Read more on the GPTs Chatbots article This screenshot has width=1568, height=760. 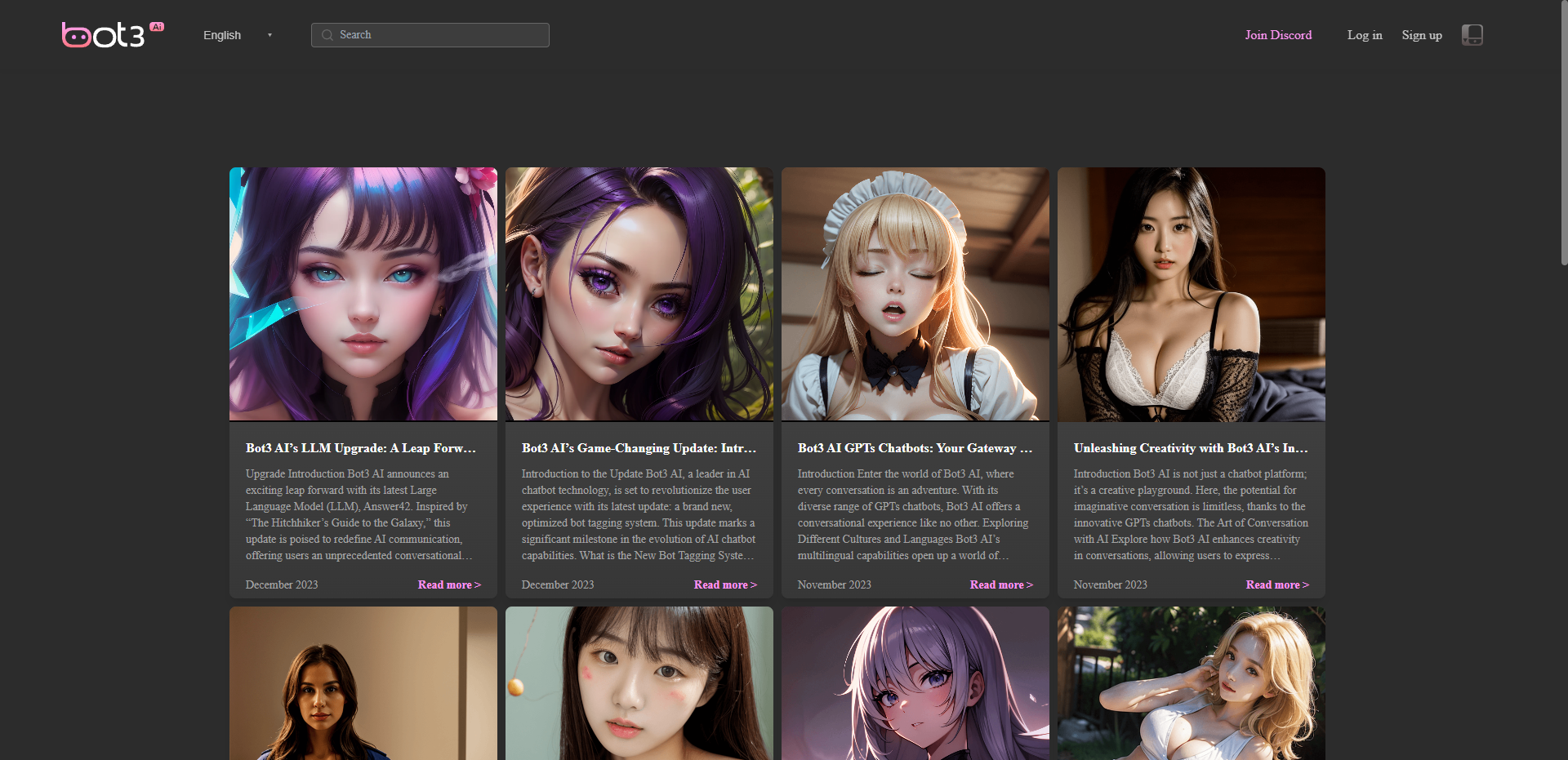click(x=1001, y=584)
